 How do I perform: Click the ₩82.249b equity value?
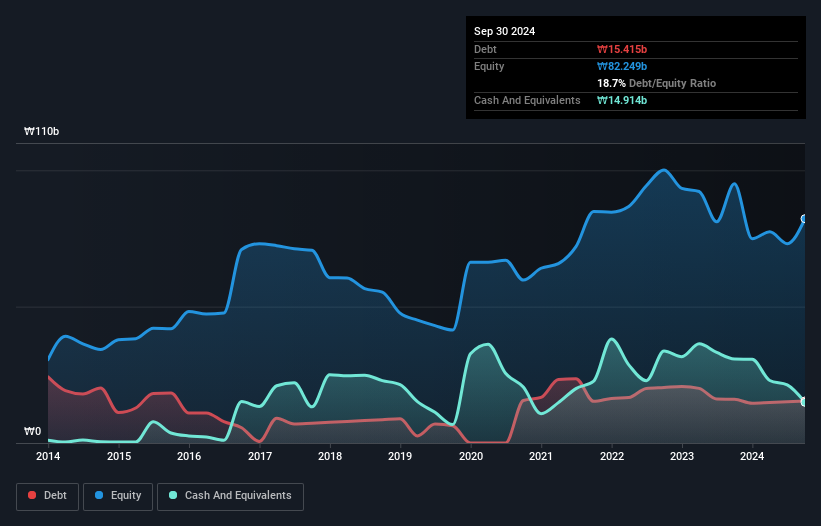622,66
